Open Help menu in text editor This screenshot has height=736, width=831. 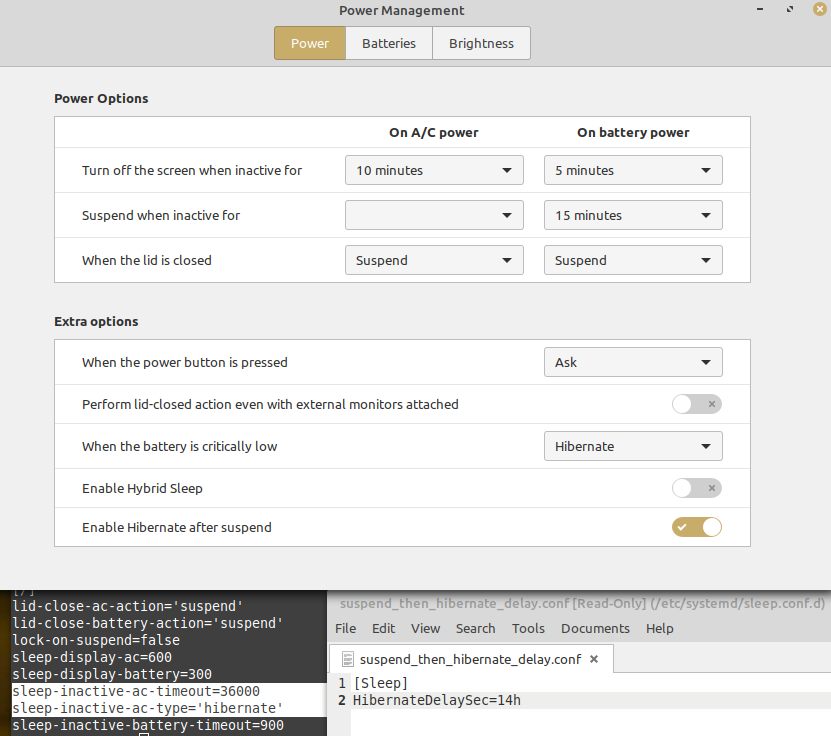(659, 628)
